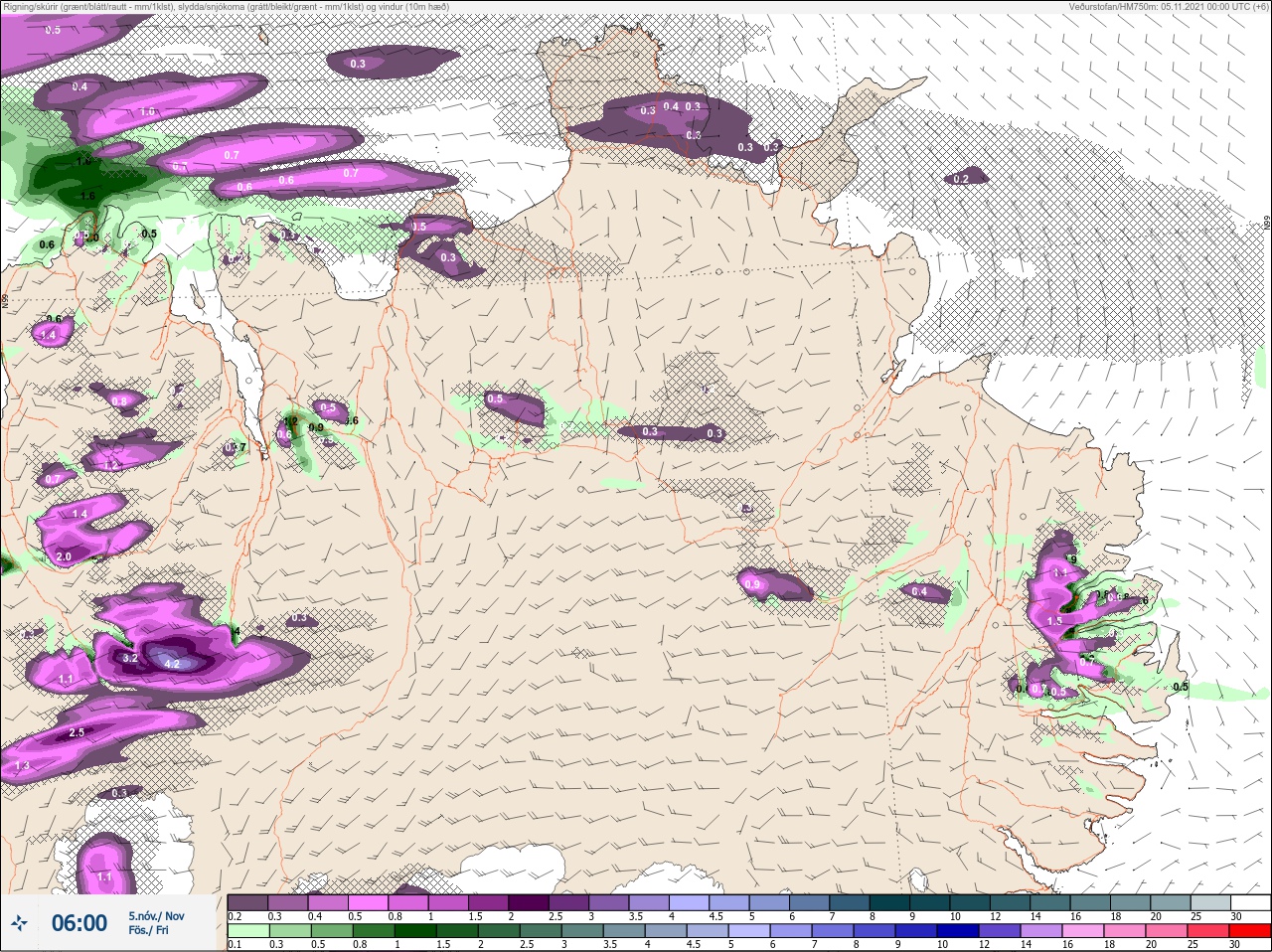Click top-row legend swatch between 0.2 and 0.3
The height and width of the screenshot is (952, 1272).
point(246,902)
